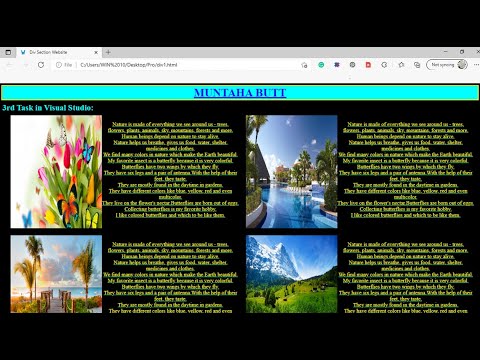Maximize the browser window
Image resolution: width=480 pixels, height=360 pixels.
462,52
